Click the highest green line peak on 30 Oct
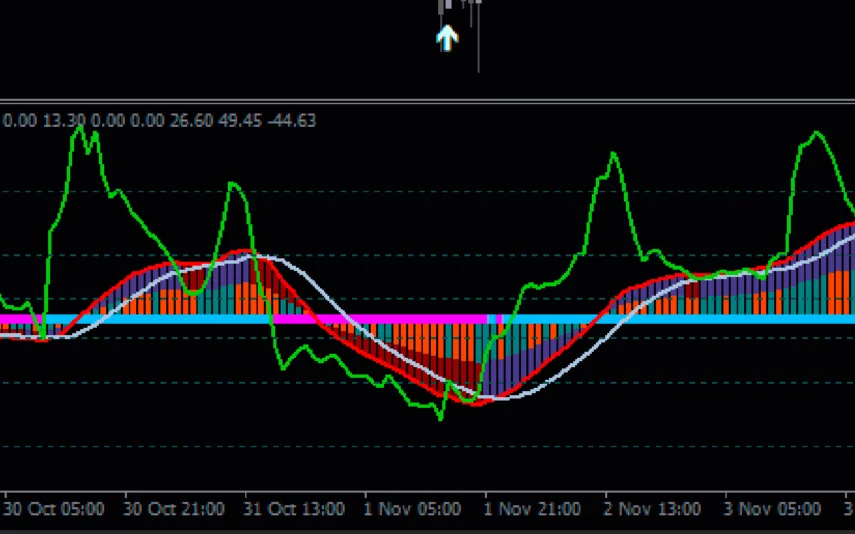This screenshot has height=534, width=855. [79, 129]
